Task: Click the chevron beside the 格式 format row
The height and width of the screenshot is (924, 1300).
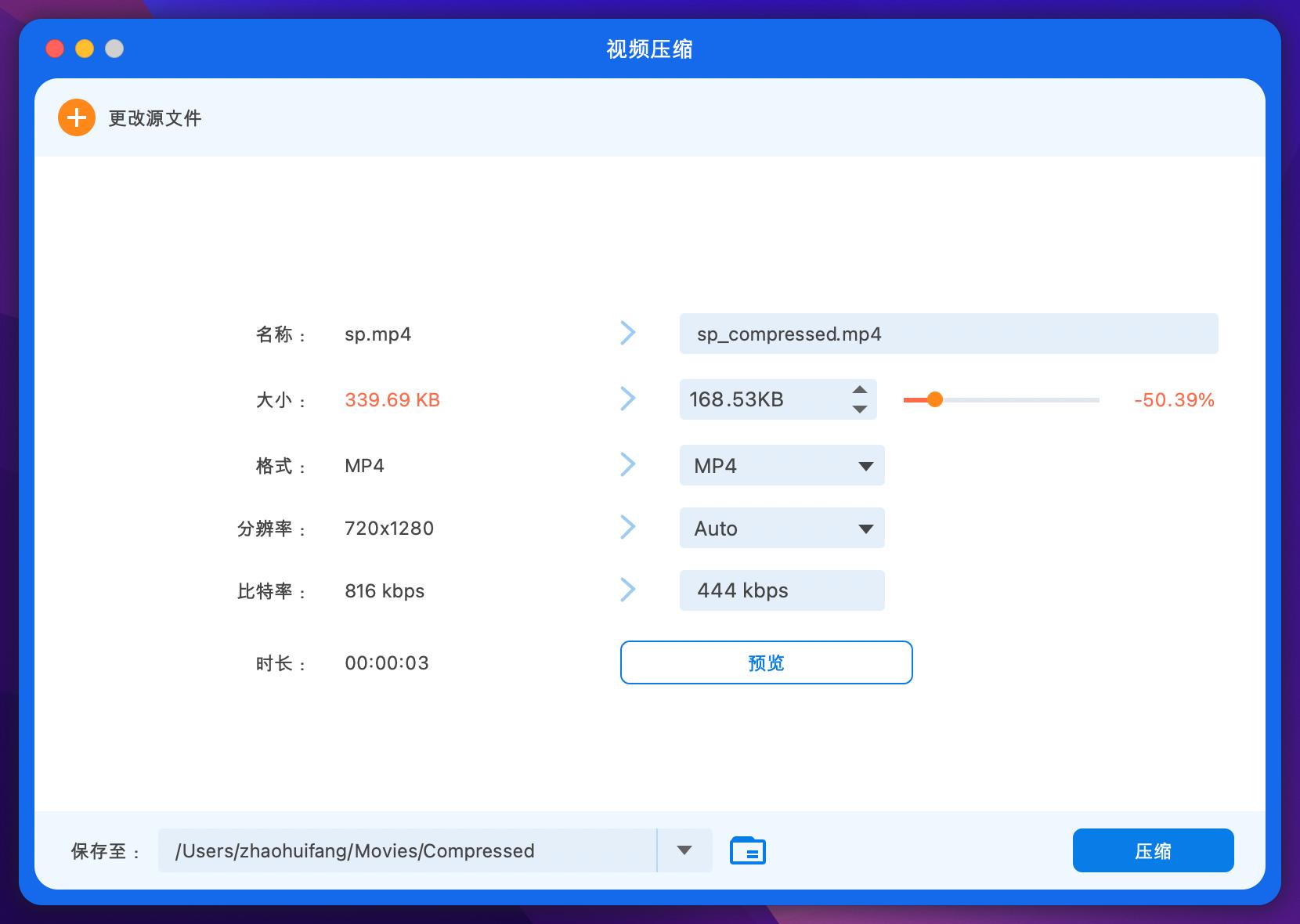Action: point(628,464)
